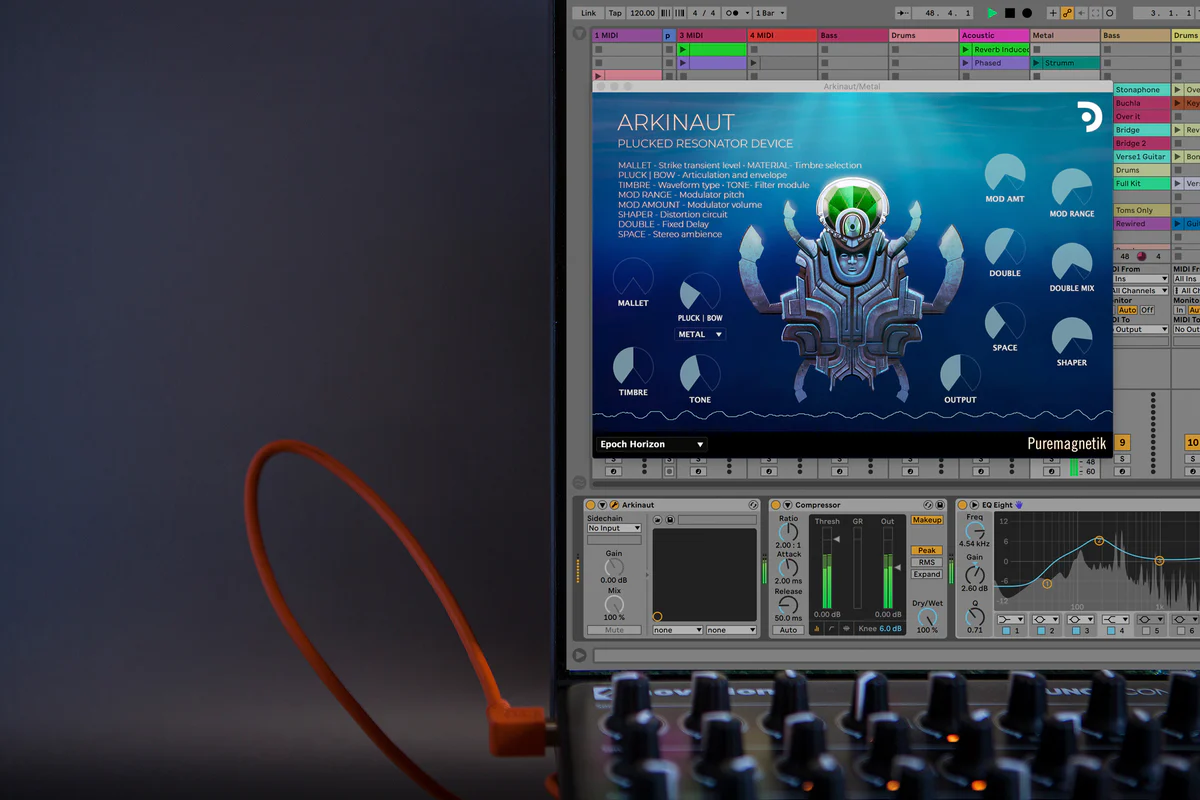Click the Compressor save preset disk icon
The height and width of the screenshot is (800, 1200).
click(x=940, y=505)
